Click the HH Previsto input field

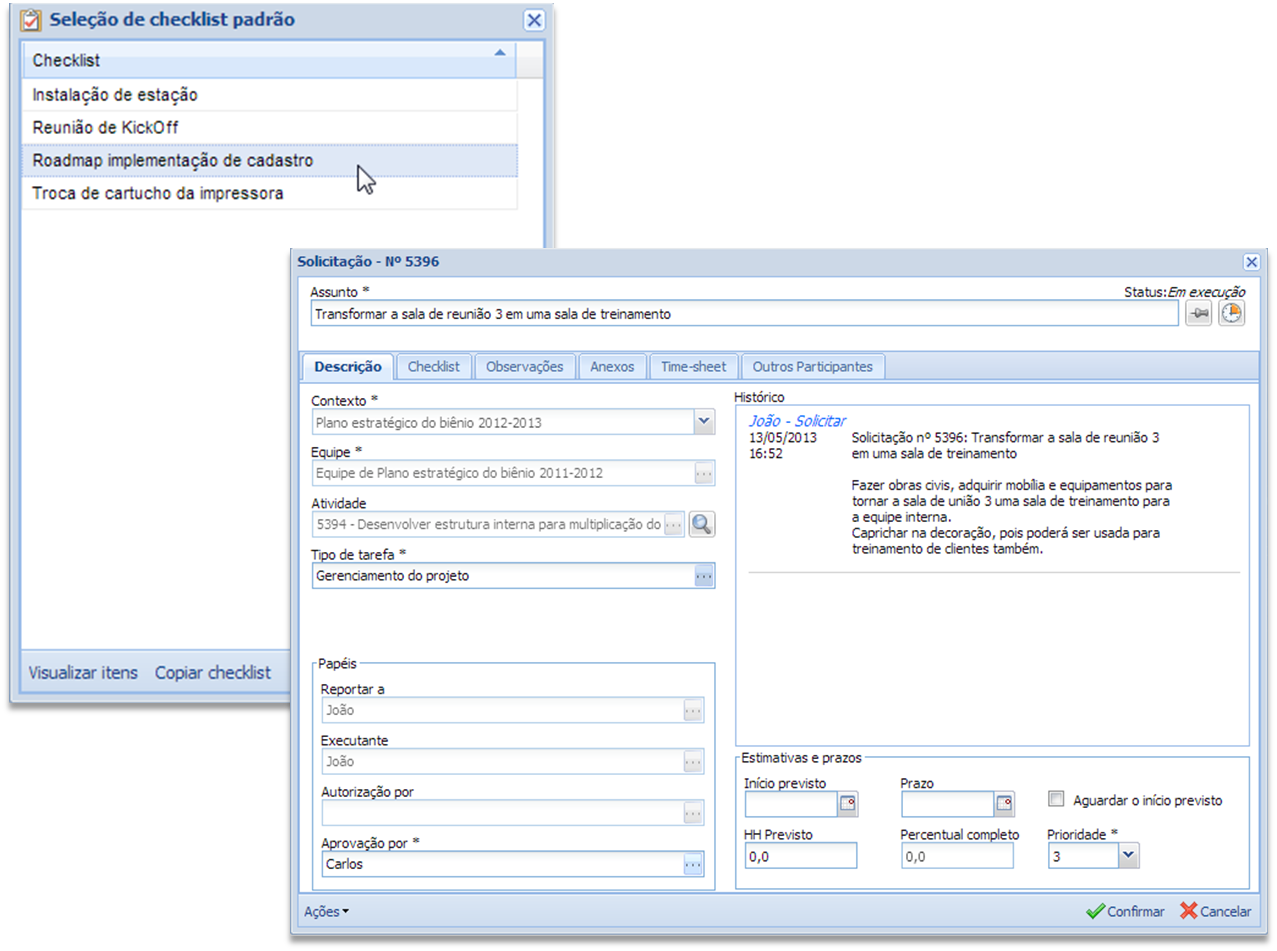(800, 856)
